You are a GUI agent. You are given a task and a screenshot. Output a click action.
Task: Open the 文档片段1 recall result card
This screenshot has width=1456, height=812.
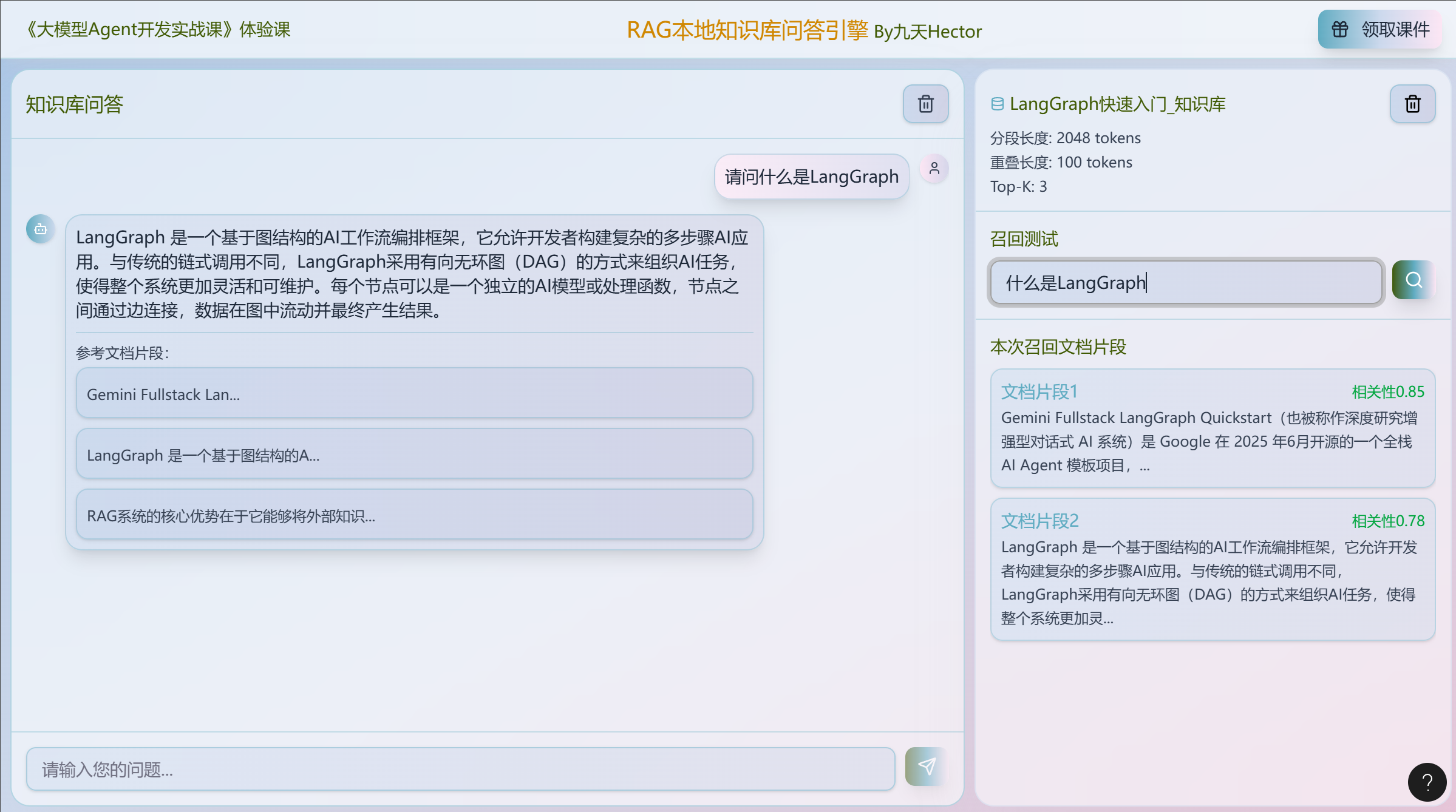pyautogui.click(x=1212, y=428)
